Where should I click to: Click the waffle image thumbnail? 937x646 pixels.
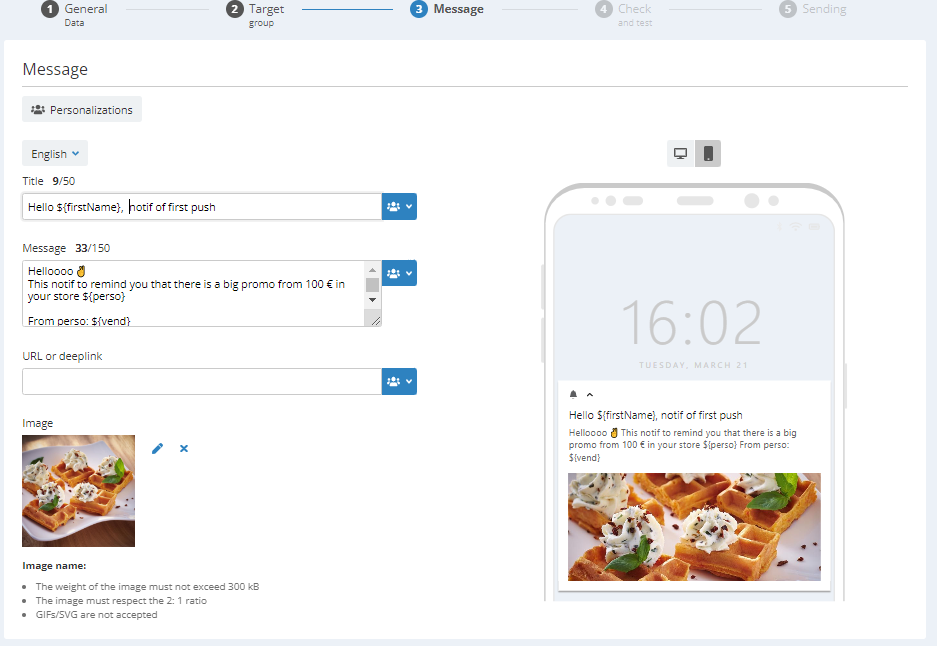click(x=78, y=491)
